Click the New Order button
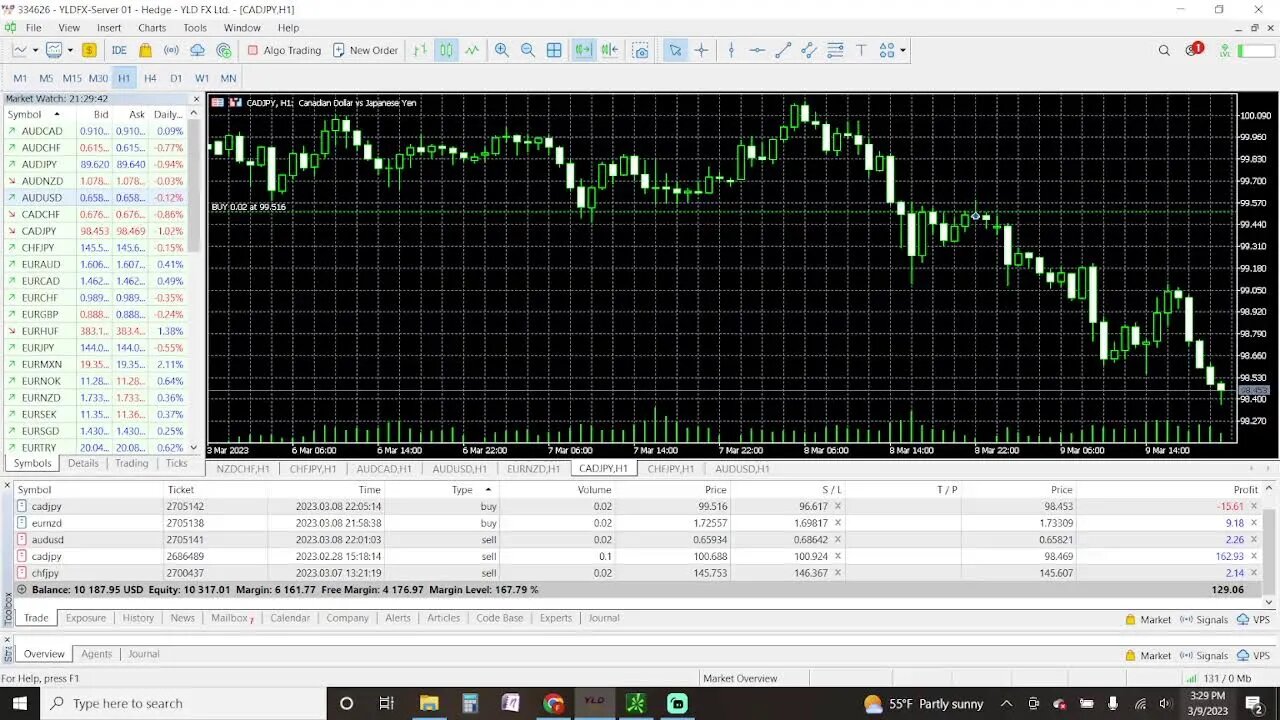This screenshot has height=720, width=1280. [365, 50]
